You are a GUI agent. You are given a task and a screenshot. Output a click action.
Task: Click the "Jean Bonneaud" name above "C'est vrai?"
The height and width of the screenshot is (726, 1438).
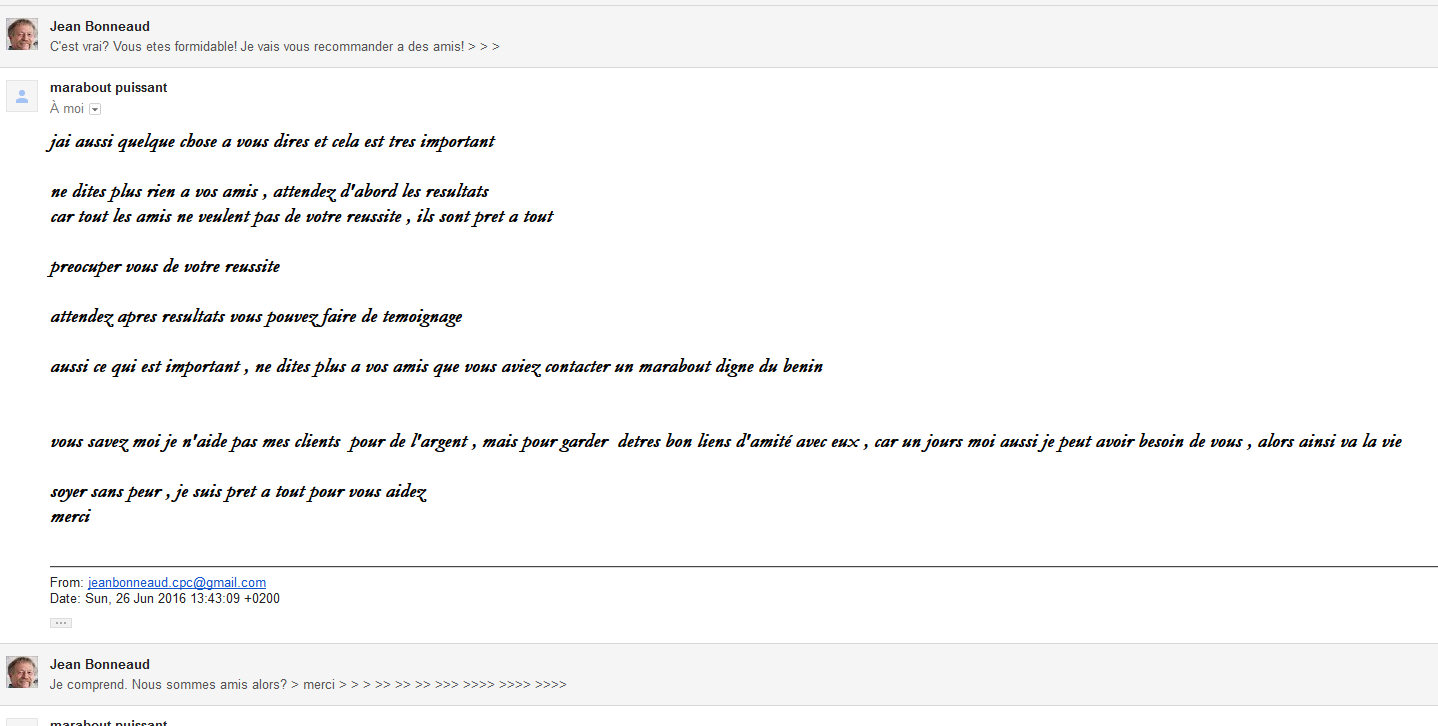point(100,26)
